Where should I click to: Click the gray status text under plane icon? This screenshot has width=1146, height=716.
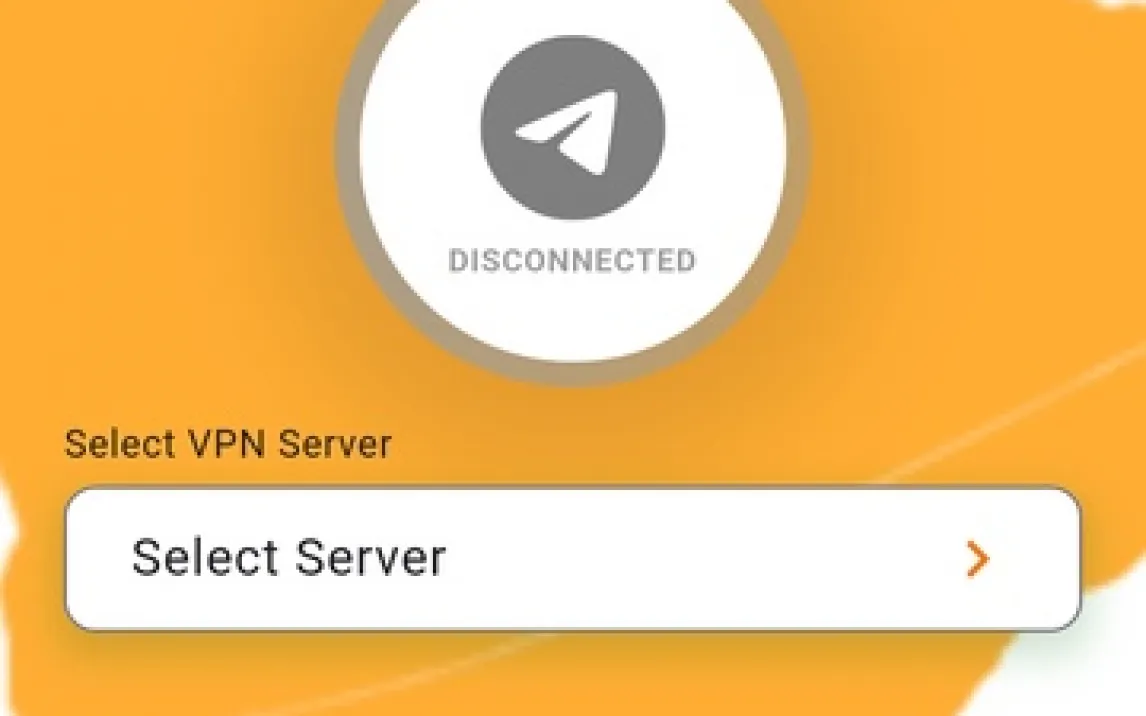[x=572, y=261]
